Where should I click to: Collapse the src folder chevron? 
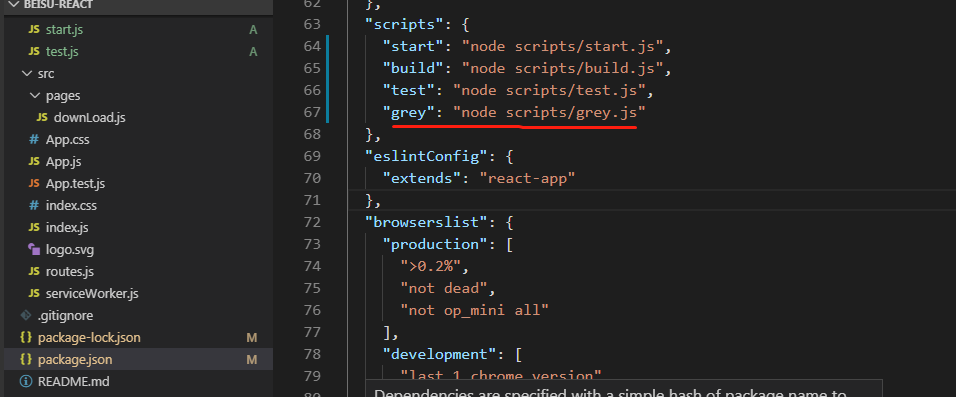point(26,74)
